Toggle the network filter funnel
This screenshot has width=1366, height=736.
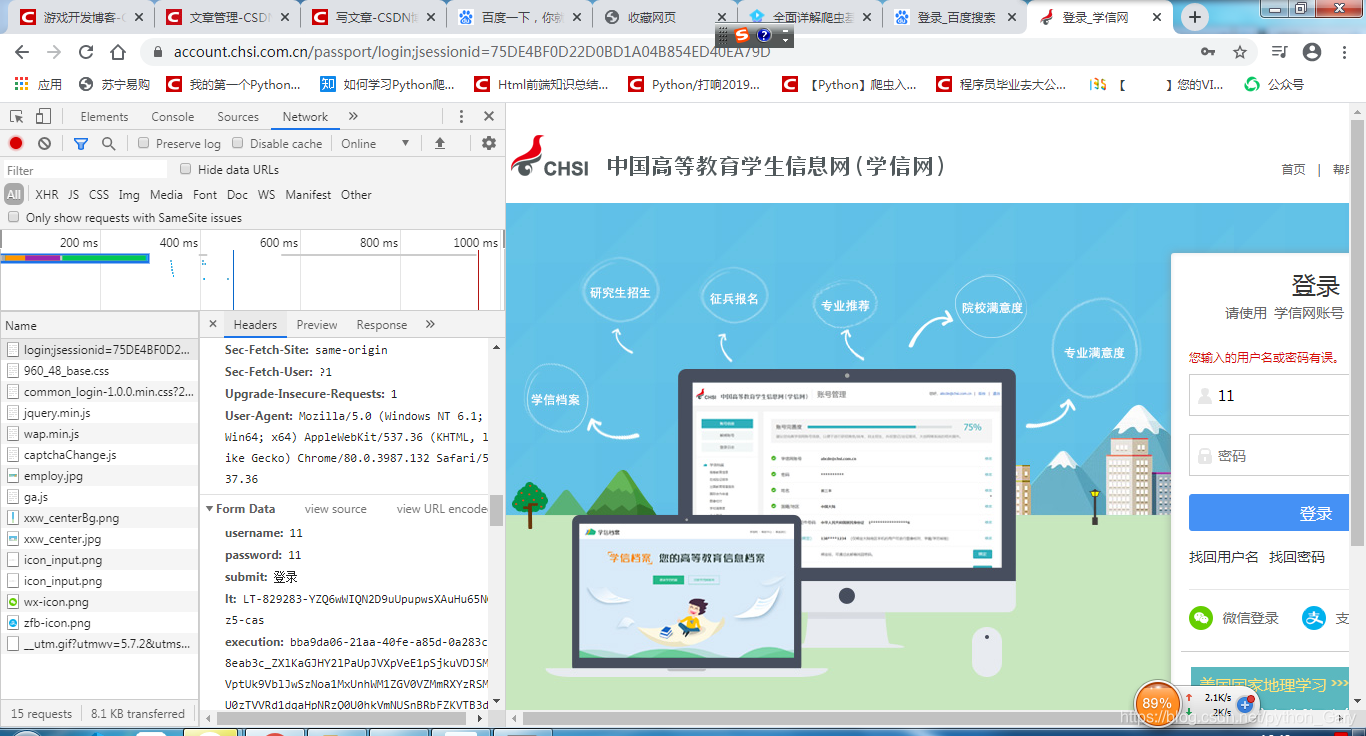(x=82, y=144)
